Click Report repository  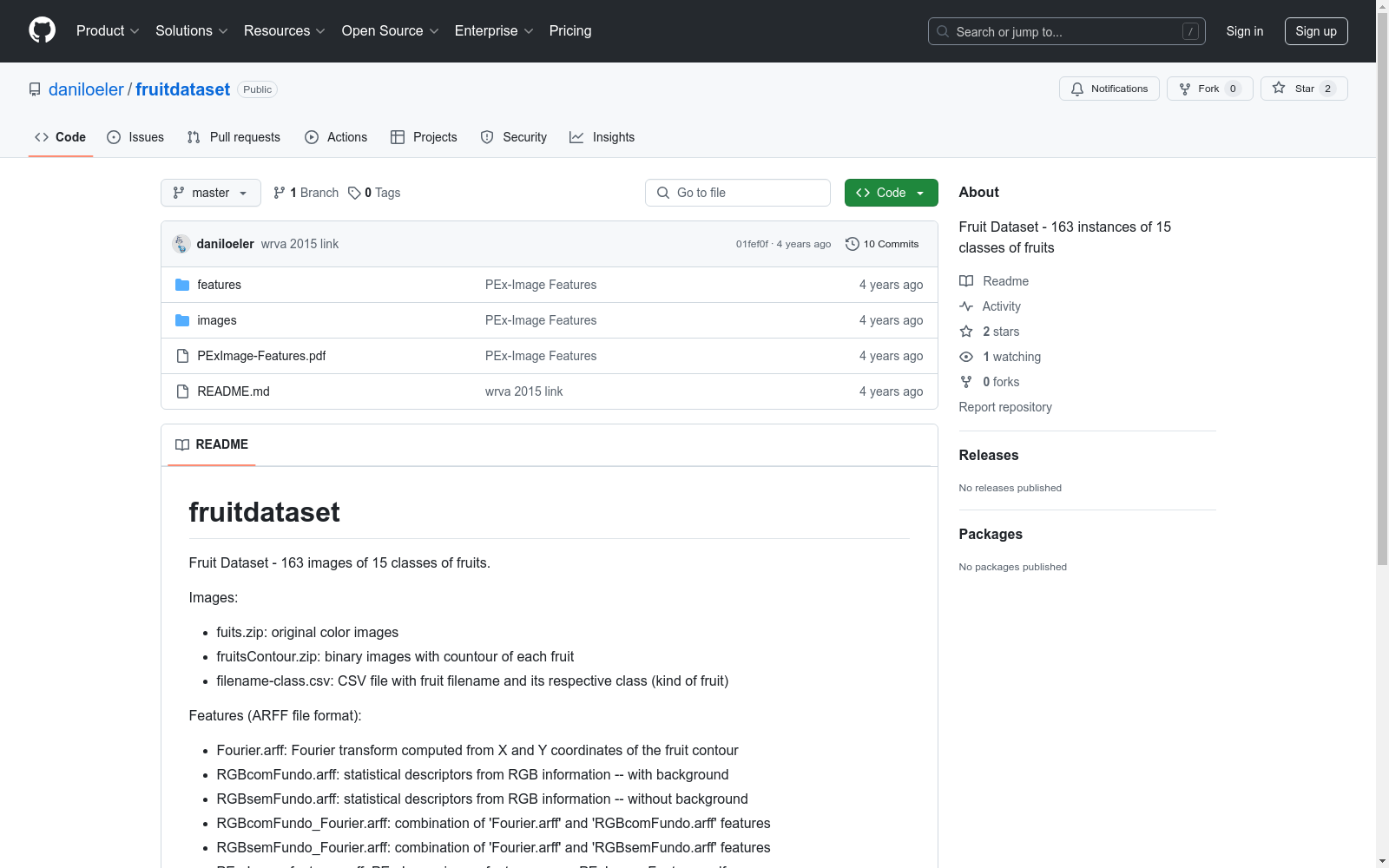tap(1005, 407)
